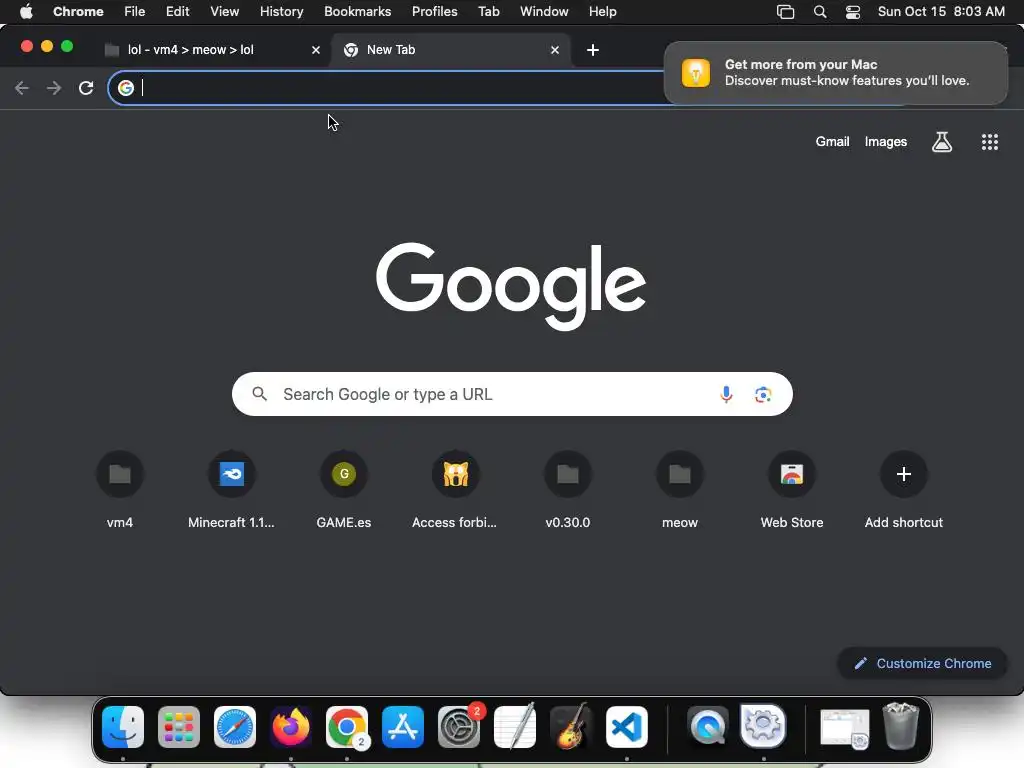Launch Safari from the Dock
Image resolution: width=1024 pixels, height=768 pixels.
pos(235,727)
